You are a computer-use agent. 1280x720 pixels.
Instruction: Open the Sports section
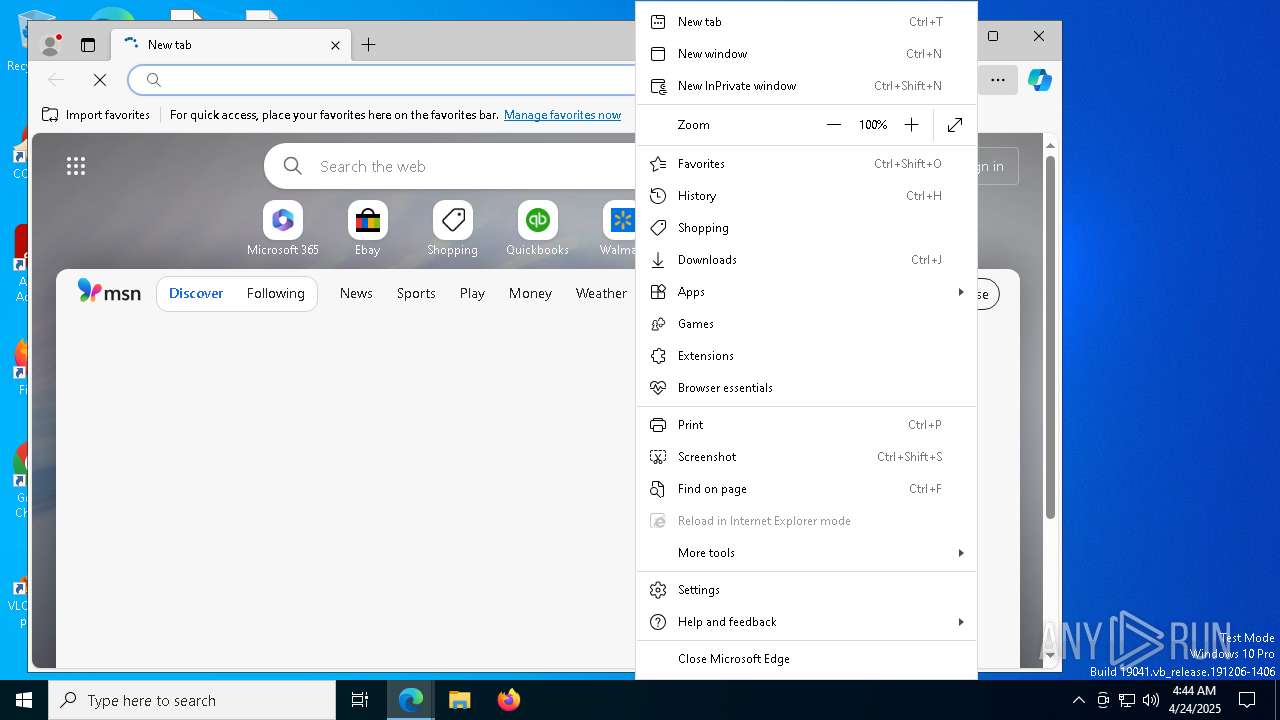point(416,293)
